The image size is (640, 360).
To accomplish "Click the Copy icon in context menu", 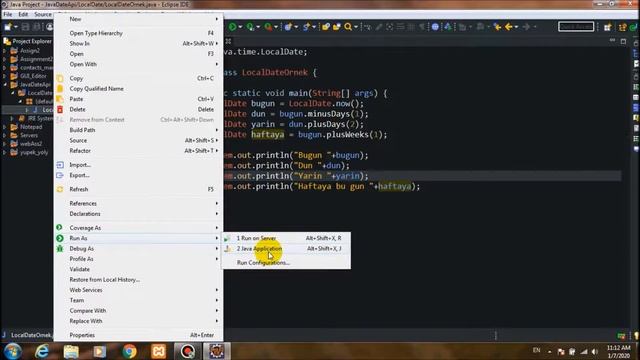I will tap(60, 78).
